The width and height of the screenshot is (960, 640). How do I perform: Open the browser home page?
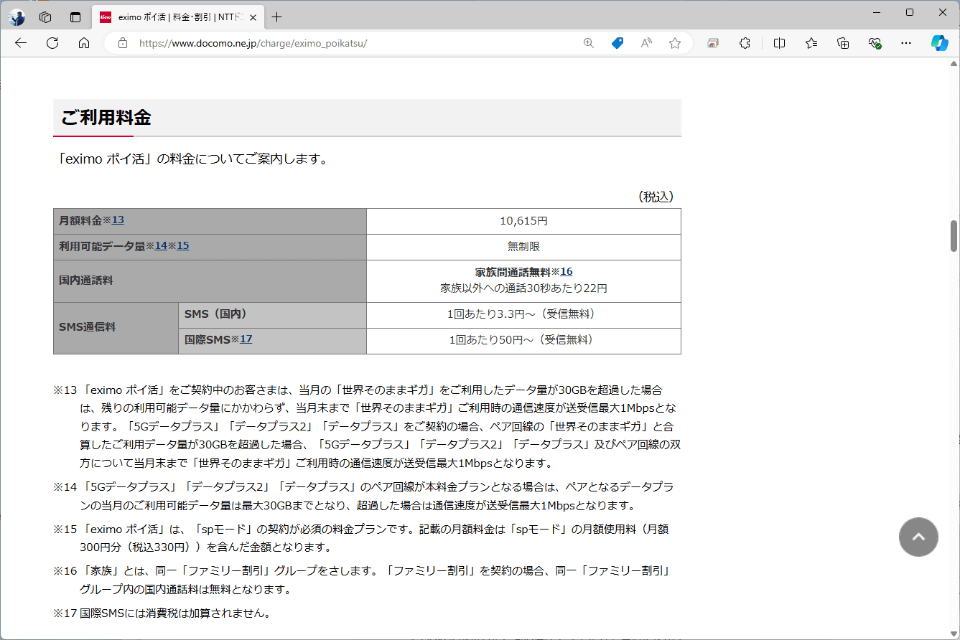[84, 43]
